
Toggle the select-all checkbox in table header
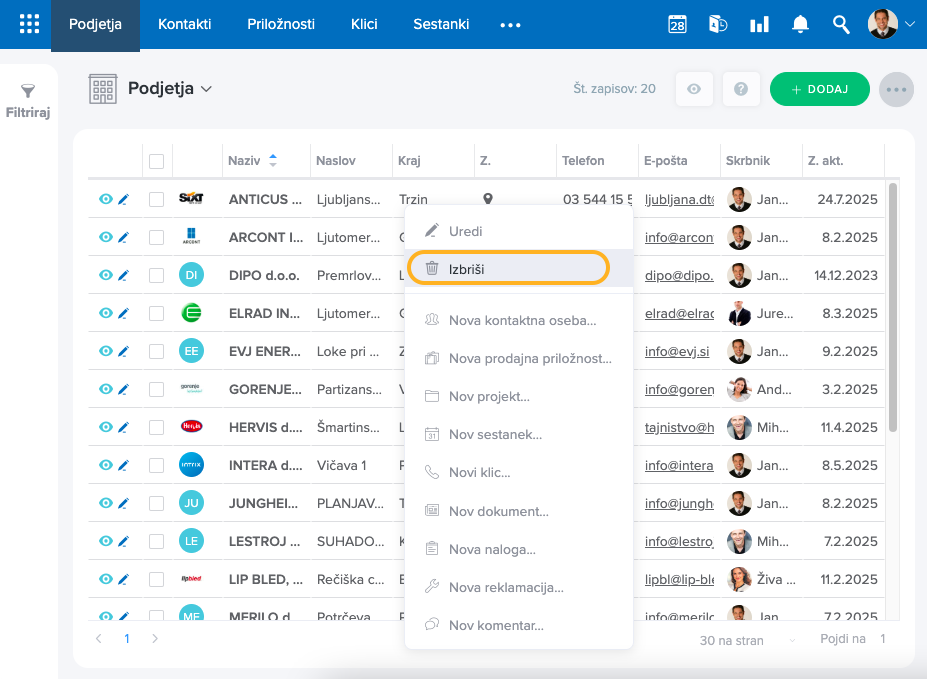click(156, 161)
